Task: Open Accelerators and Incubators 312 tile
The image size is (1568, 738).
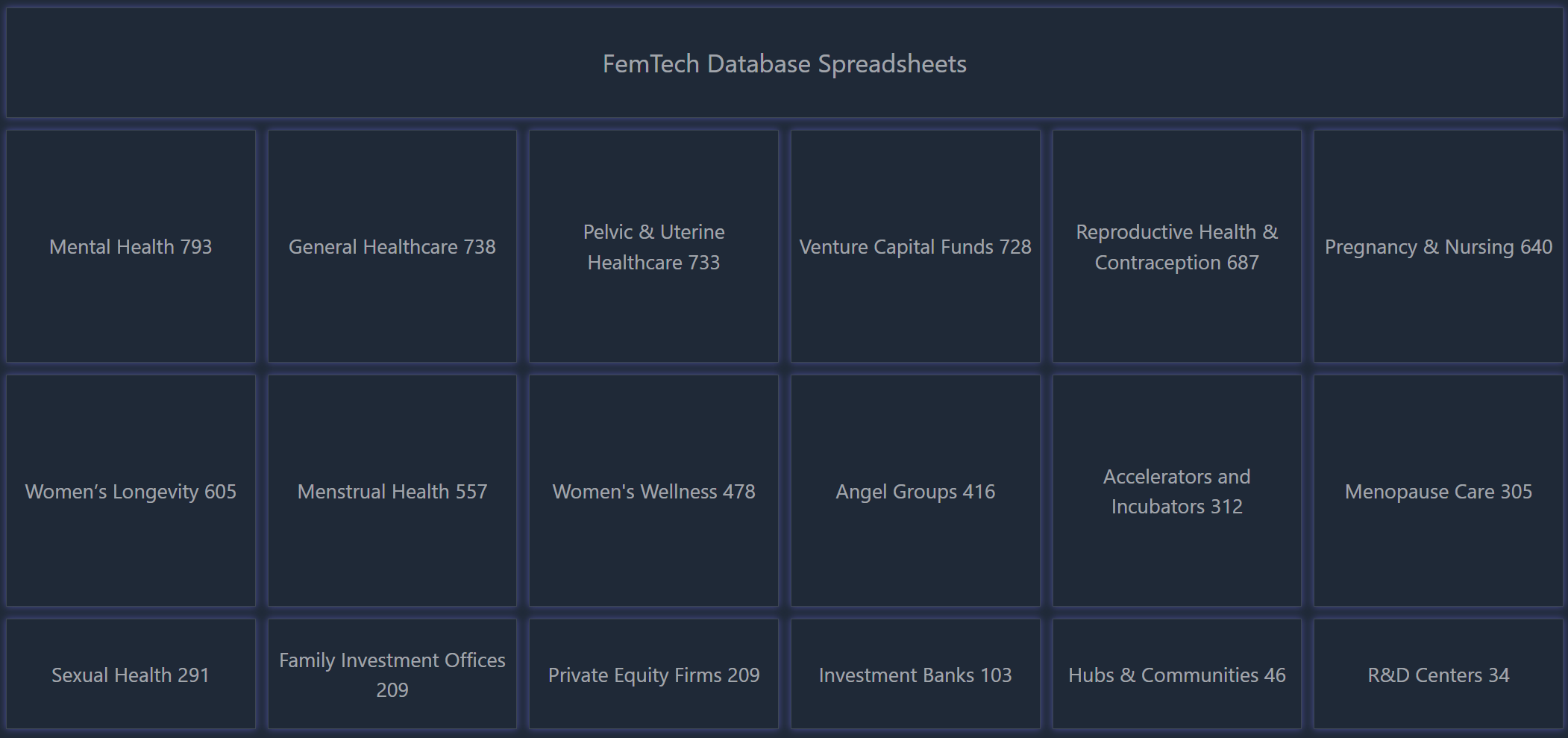Action: (x=1176, y=491)
